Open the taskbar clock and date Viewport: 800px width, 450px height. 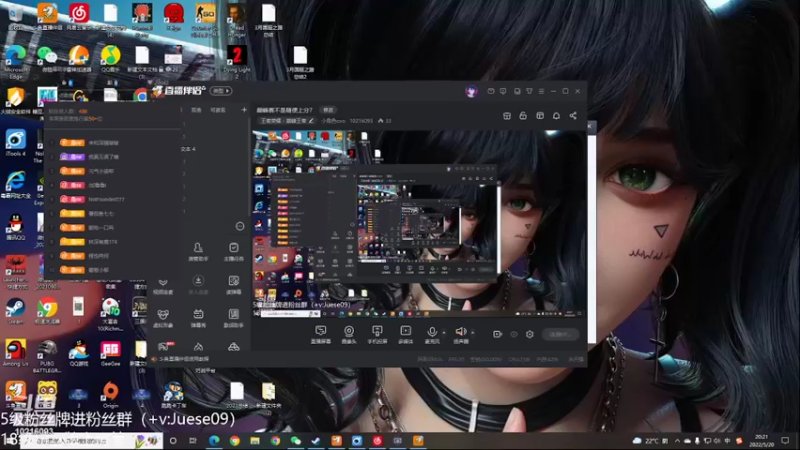(x=761, y=441)
